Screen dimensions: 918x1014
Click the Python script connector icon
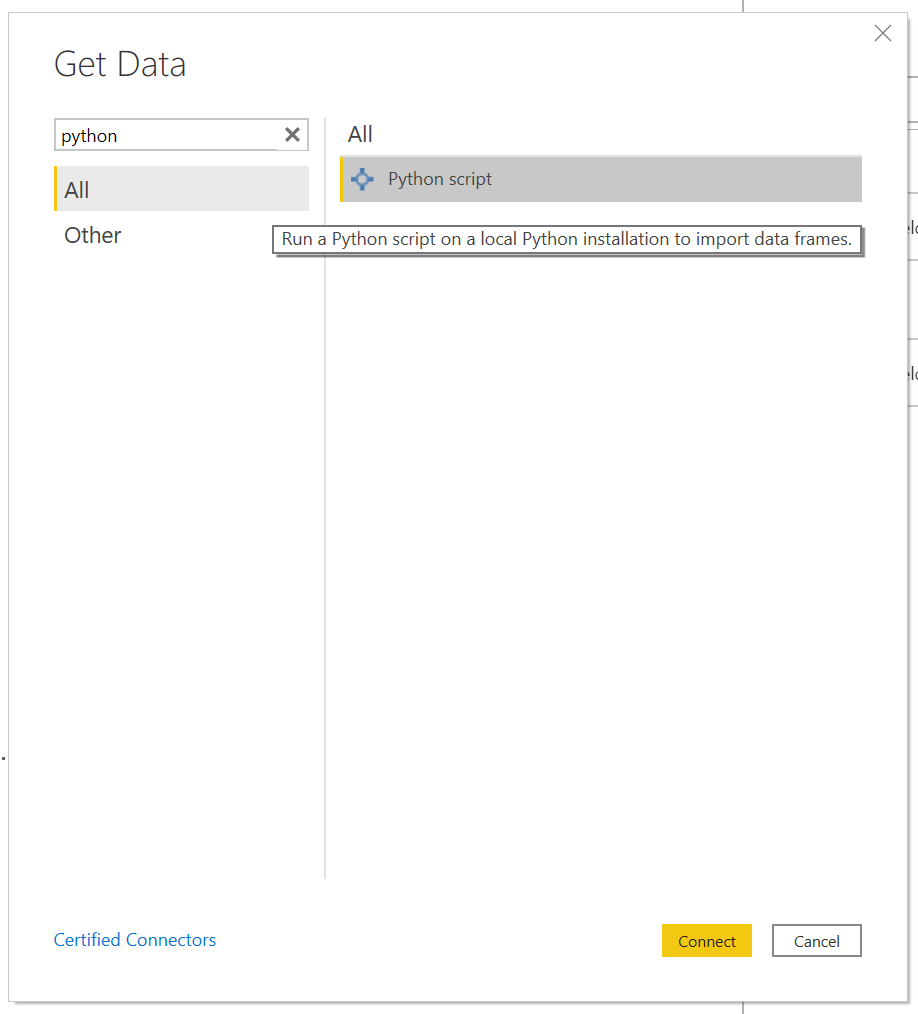[x=362, y=180]
